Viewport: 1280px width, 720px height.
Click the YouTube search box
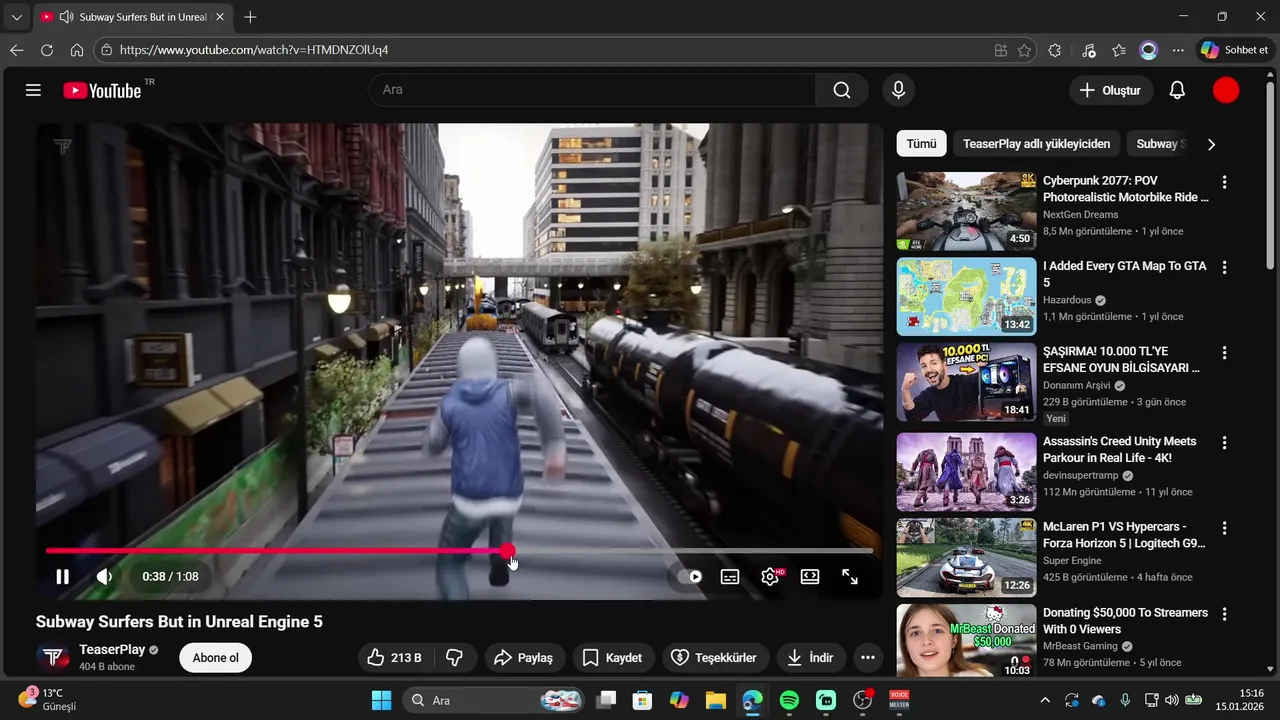tap(592, 90)
